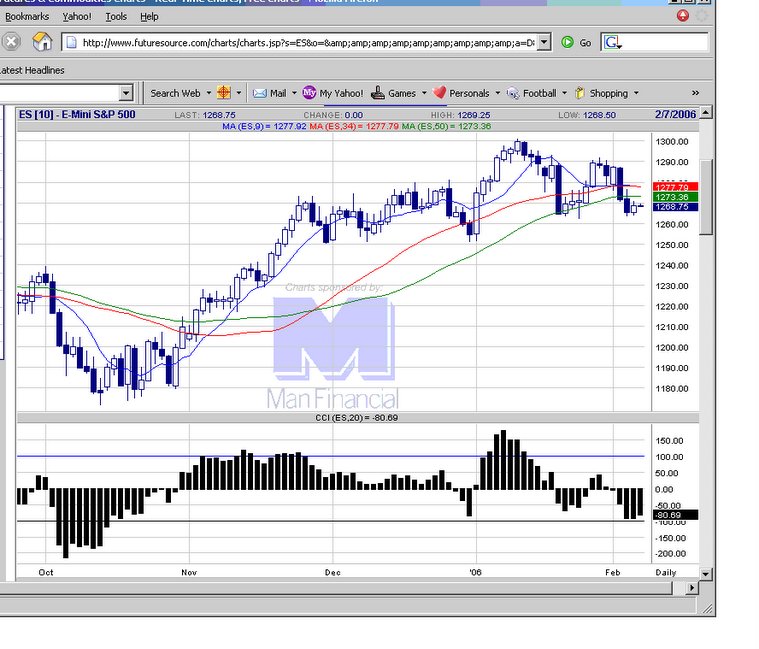Image resolution: width=759 pixels, height=649 pixels.
Task: Open the Latest Headlines bookmark
Action: coord(32,70)
